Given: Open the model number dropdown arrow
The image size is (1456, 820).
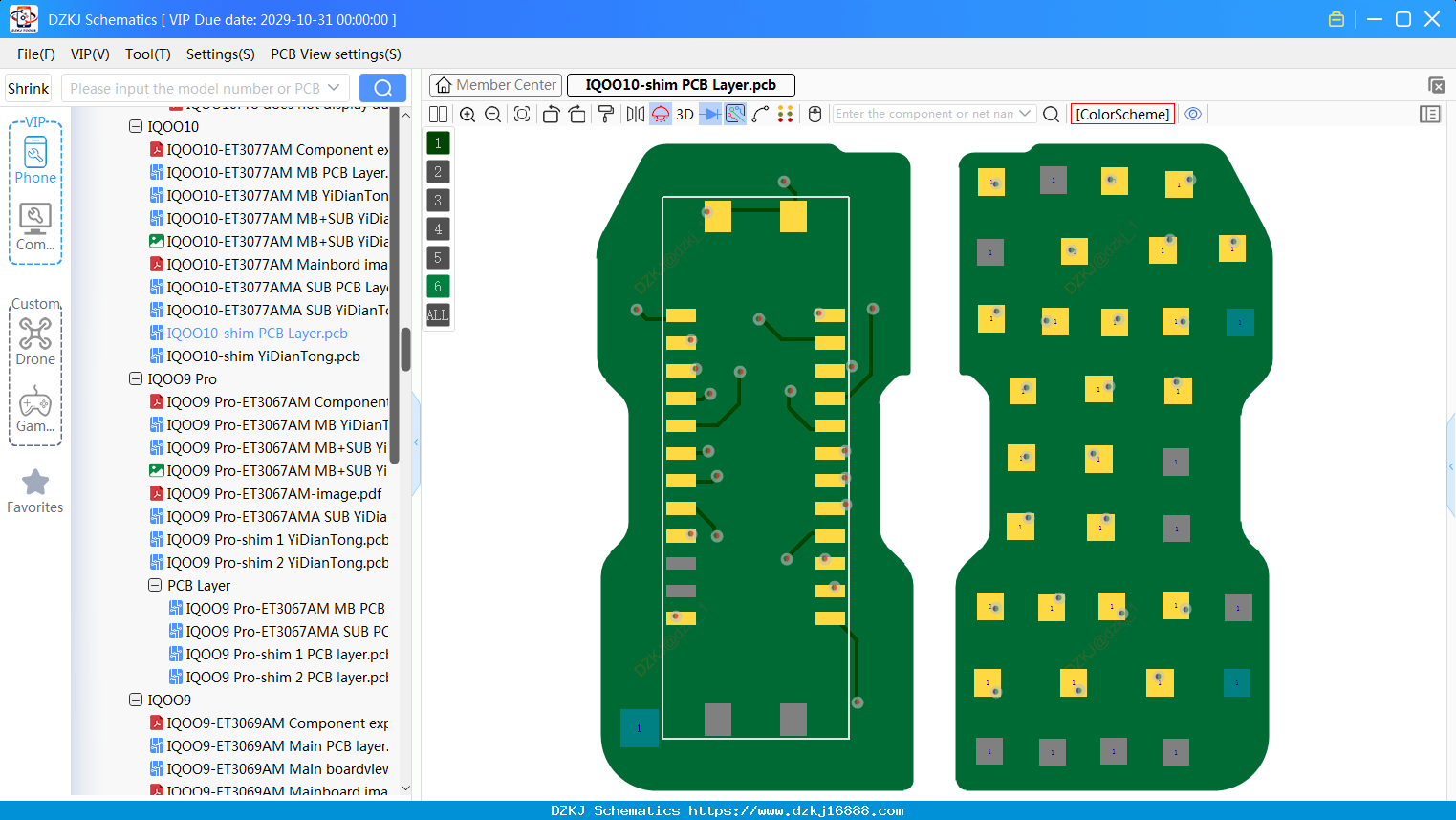Looking at the screenshot, I should point(334,88).
